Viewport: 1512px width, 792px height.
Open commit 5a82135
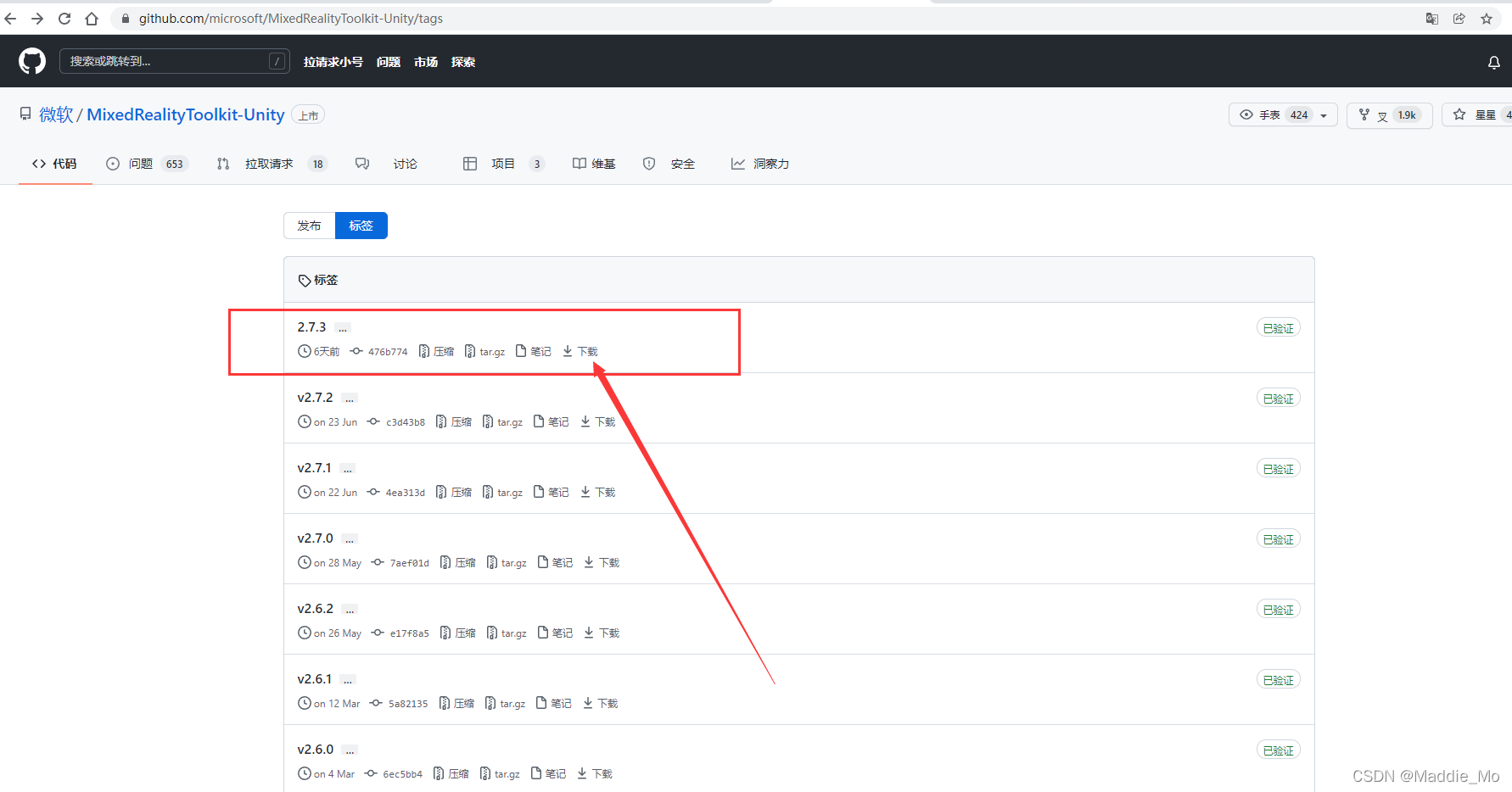399,704
